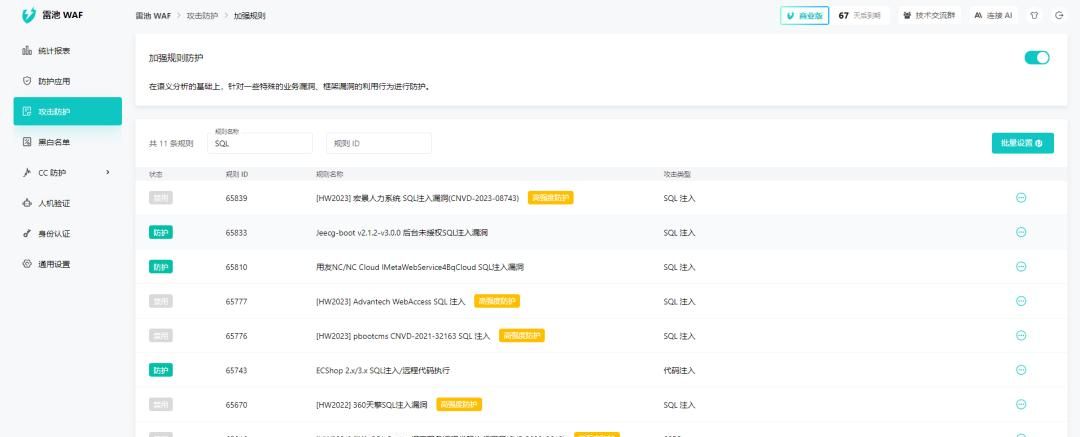Open more options for rule 65833
This screenshot has width=1080, height=437.
point(1021,232)
